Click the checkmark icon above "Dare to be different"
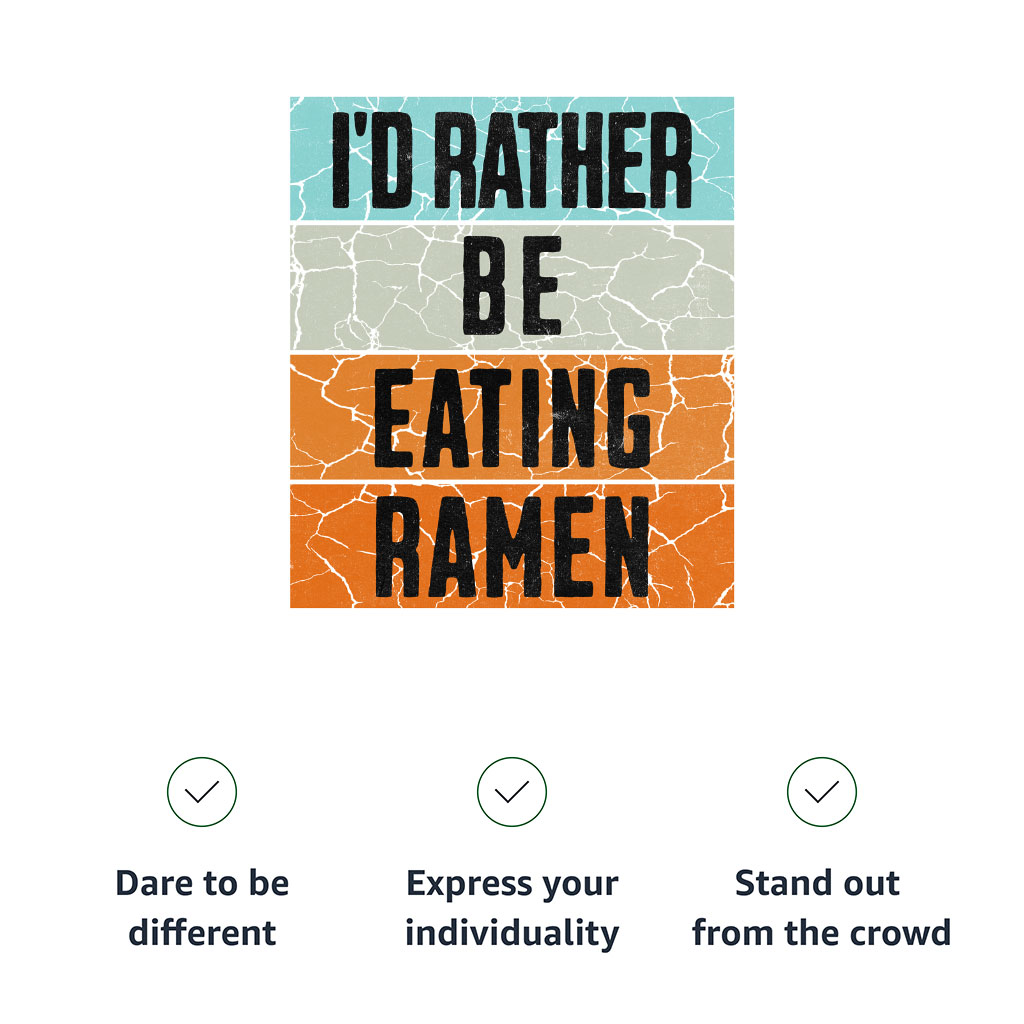Image resolution: width=1024 pixels, height=1024 pixels. coord(202,792)
